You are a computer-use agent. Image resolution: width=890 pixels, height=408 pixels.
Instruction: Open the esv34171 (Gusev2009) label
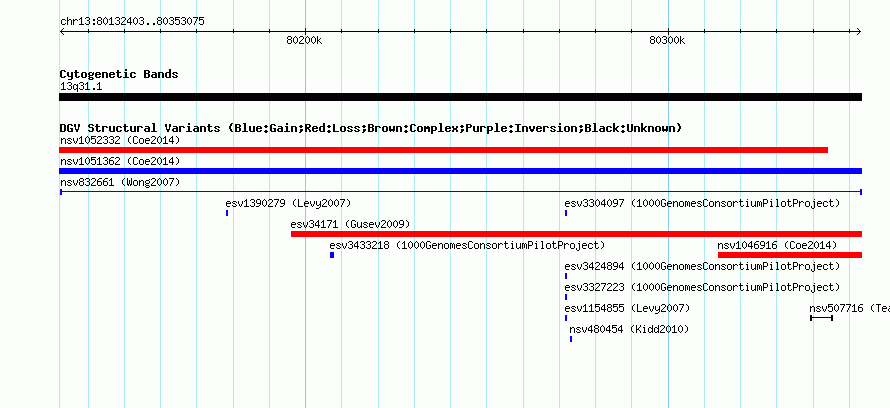(x=350, y=224)
